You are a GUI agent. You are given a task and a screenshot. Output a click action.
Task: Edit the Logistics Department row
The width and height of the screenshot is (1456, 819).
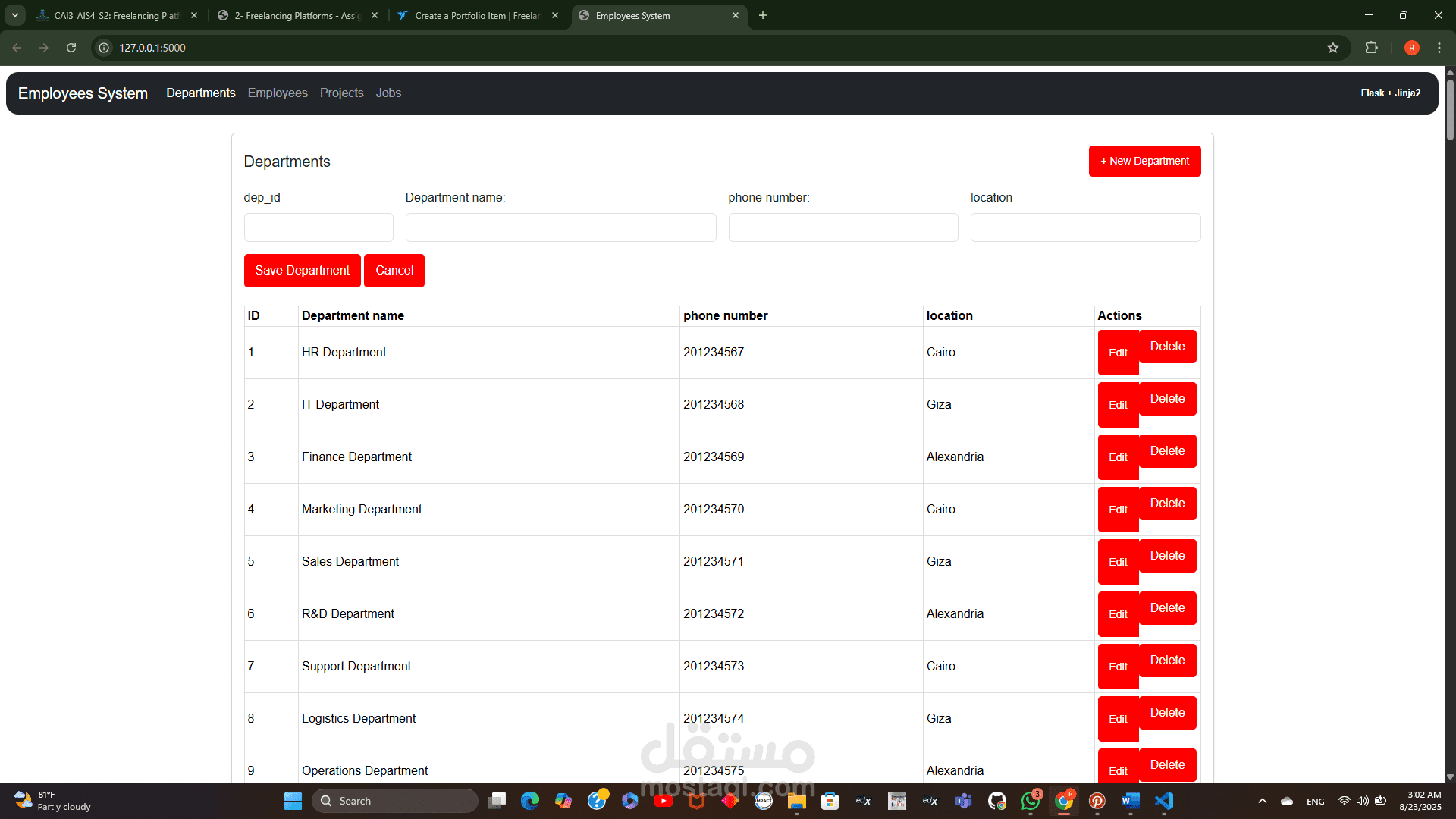pyautogui.click(x=1118, y=719)
